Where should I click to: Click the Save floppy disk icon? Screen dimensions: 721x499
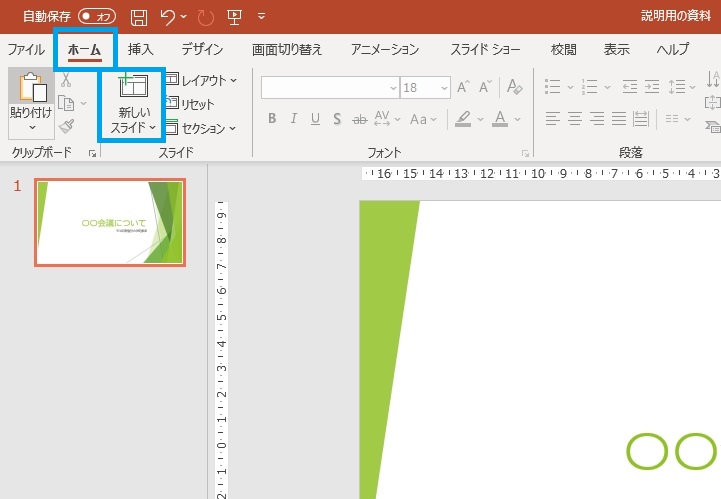pos(139,17)
